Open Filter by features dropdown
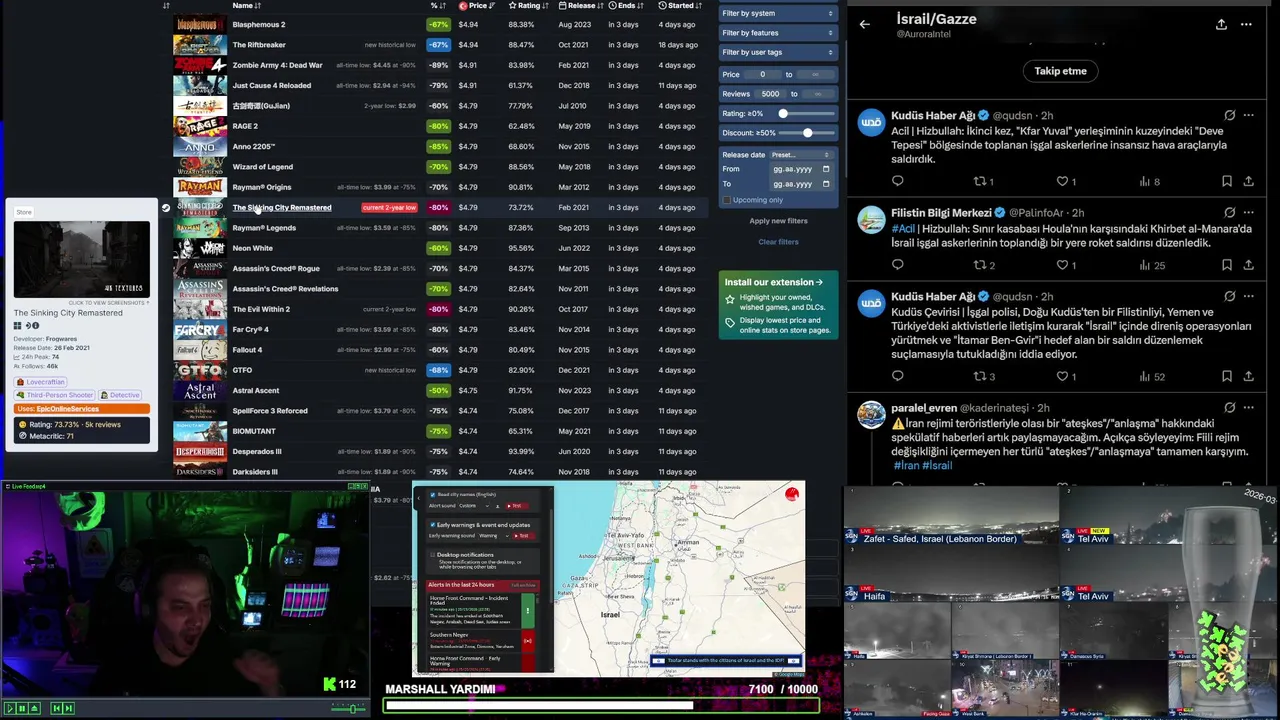The image size is (1280, 720). [778, 33]
